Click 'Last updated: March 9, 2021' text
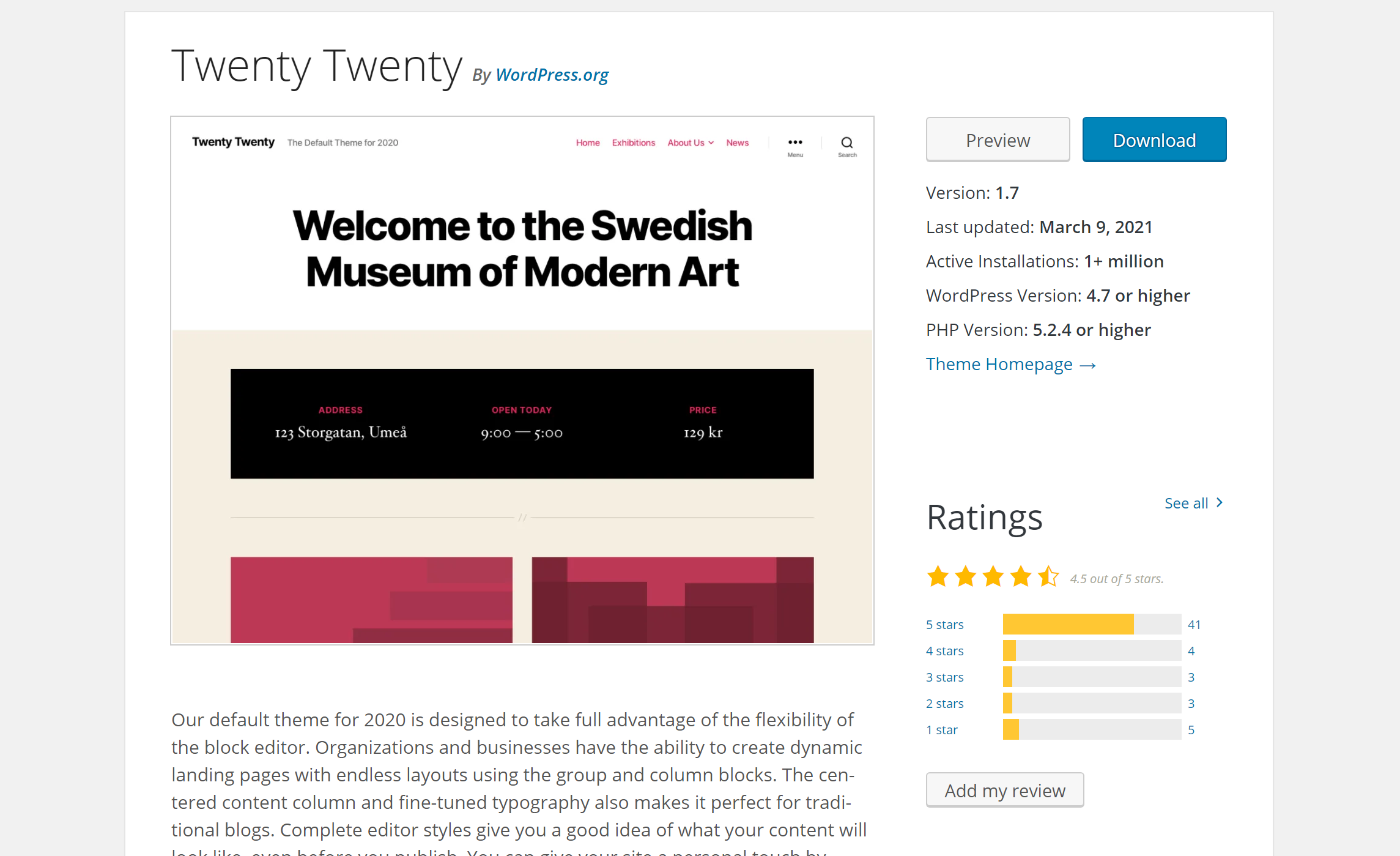 point(1039,227)
